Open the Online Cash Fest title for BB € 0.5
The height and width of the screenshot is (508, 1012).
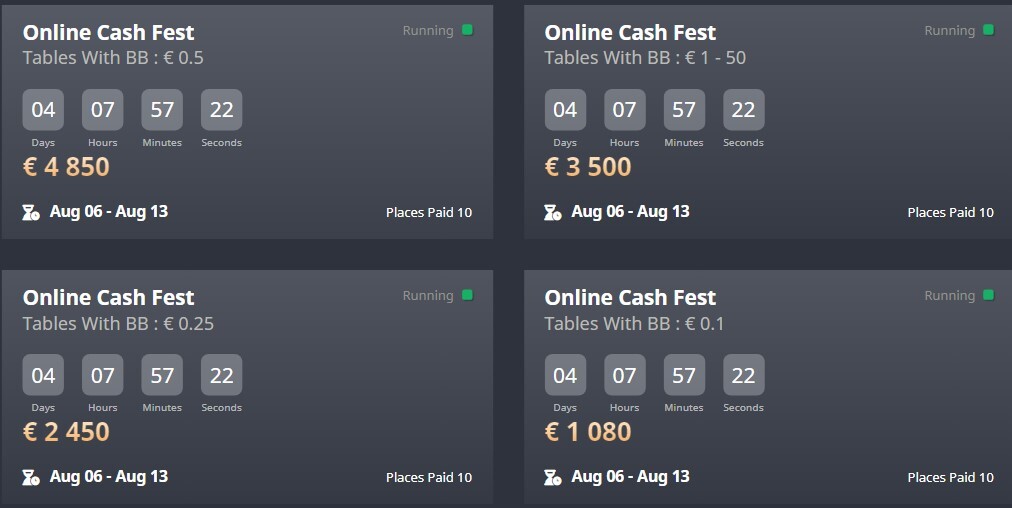tap(109, 33)
